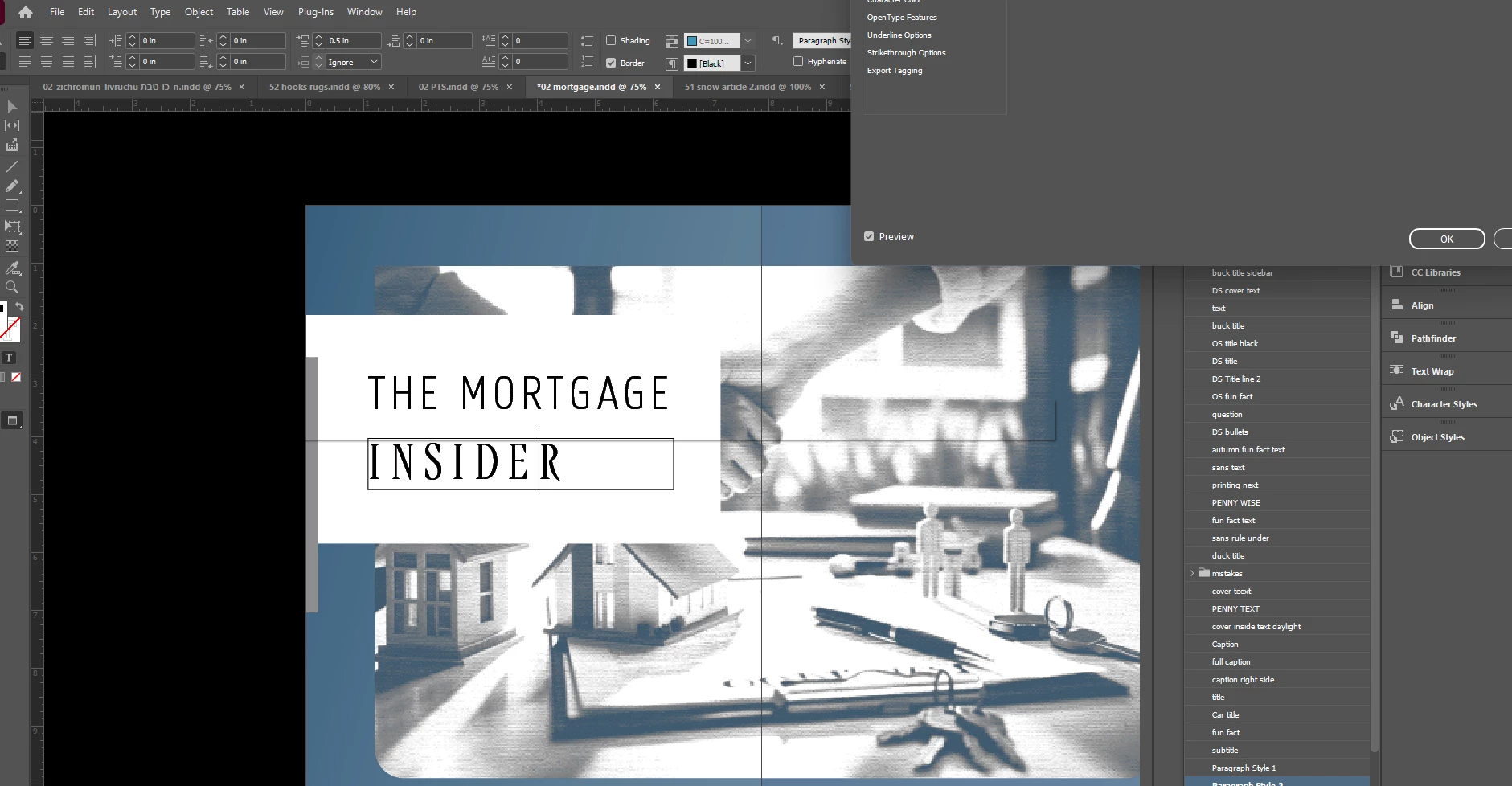Open the Layout menu

click(x=122, y=12)
